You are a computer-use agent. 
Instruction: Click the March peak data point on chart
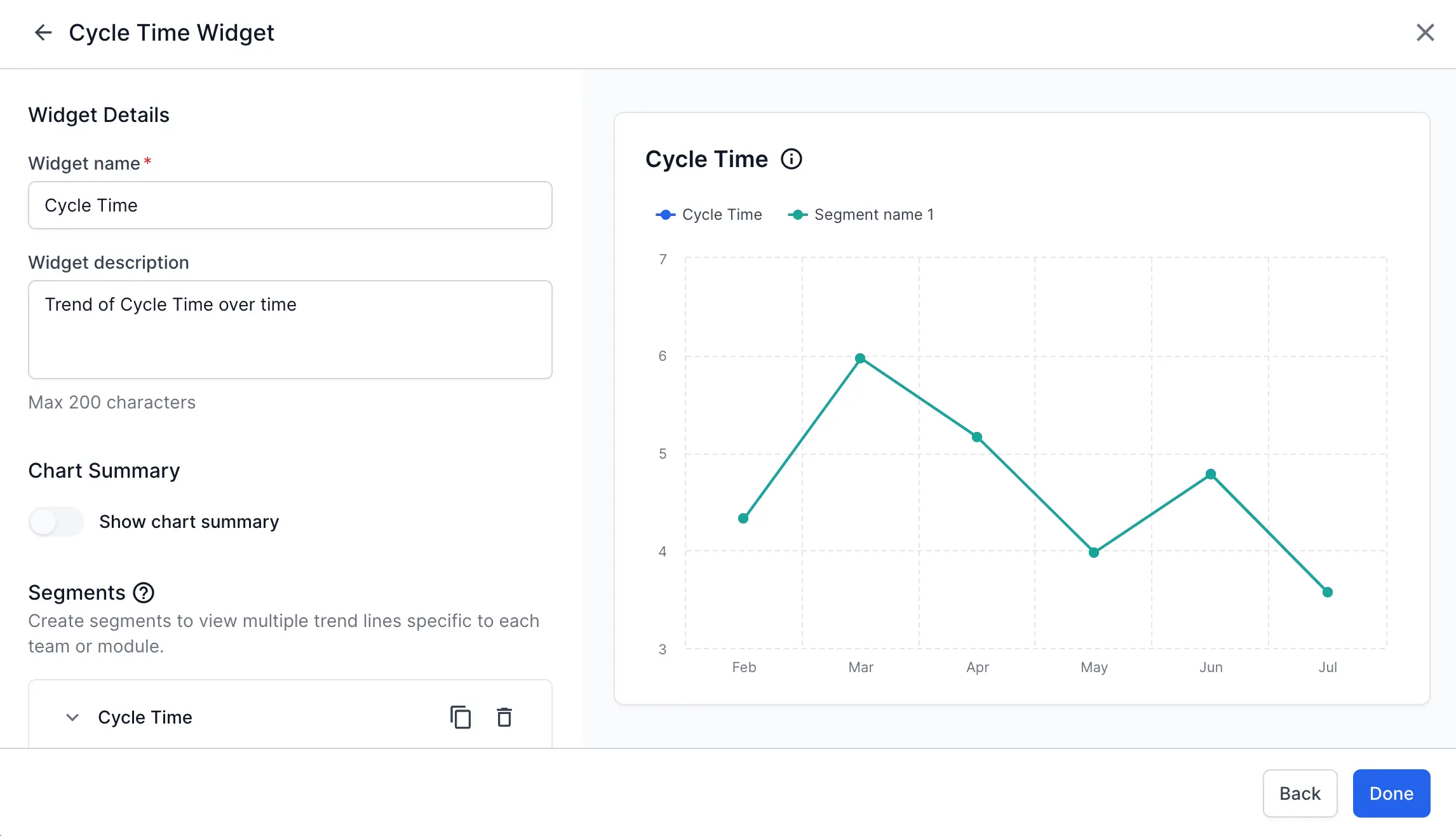pyautogui.click(x=860, y=358)
